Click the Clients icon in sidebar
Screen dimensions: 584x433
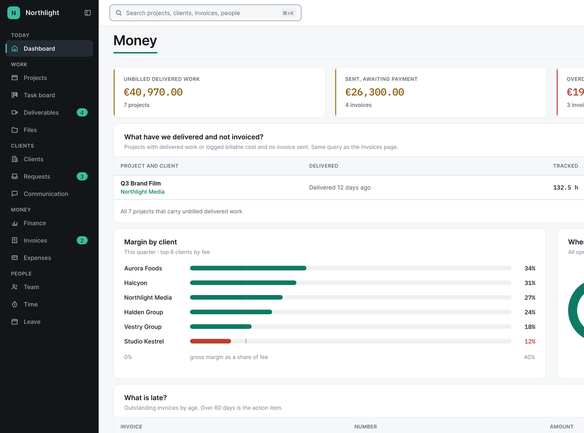[15, 159]
